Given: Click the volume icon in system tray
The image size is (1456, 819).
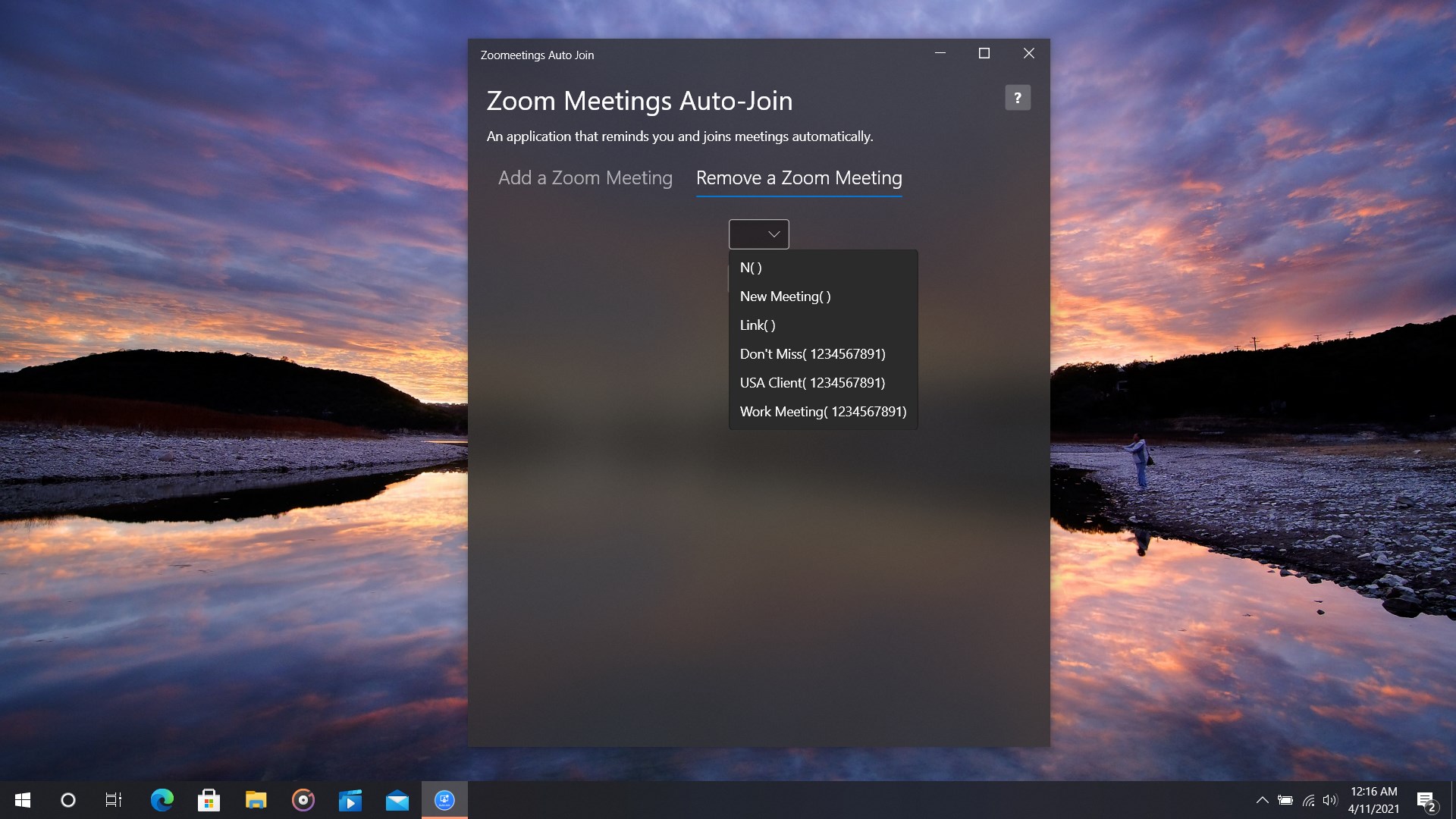Looking at the screenshot, I should pos(1331,800).
